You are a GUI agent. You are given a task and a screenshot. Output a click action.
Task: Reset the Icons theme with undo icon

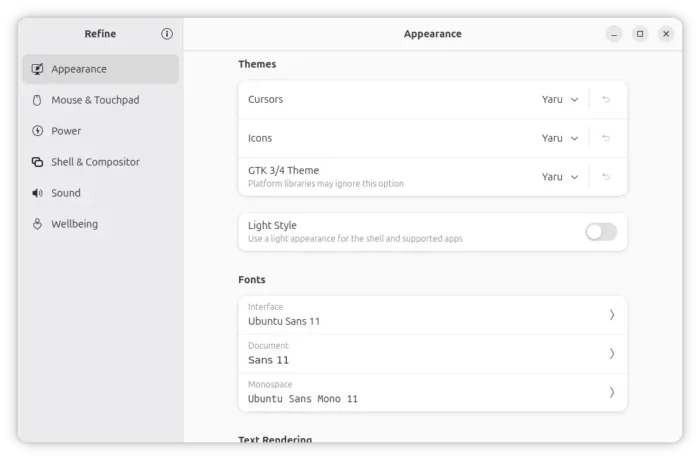pos(606,138)
